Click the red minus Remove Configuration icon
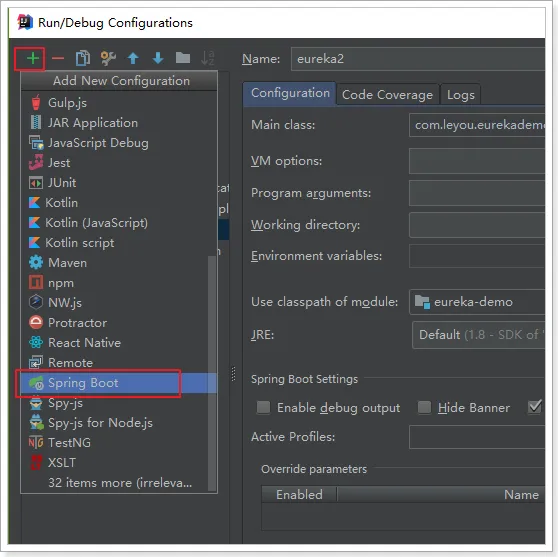The height and width of the screenshot is (557, 558). [58, 58]
